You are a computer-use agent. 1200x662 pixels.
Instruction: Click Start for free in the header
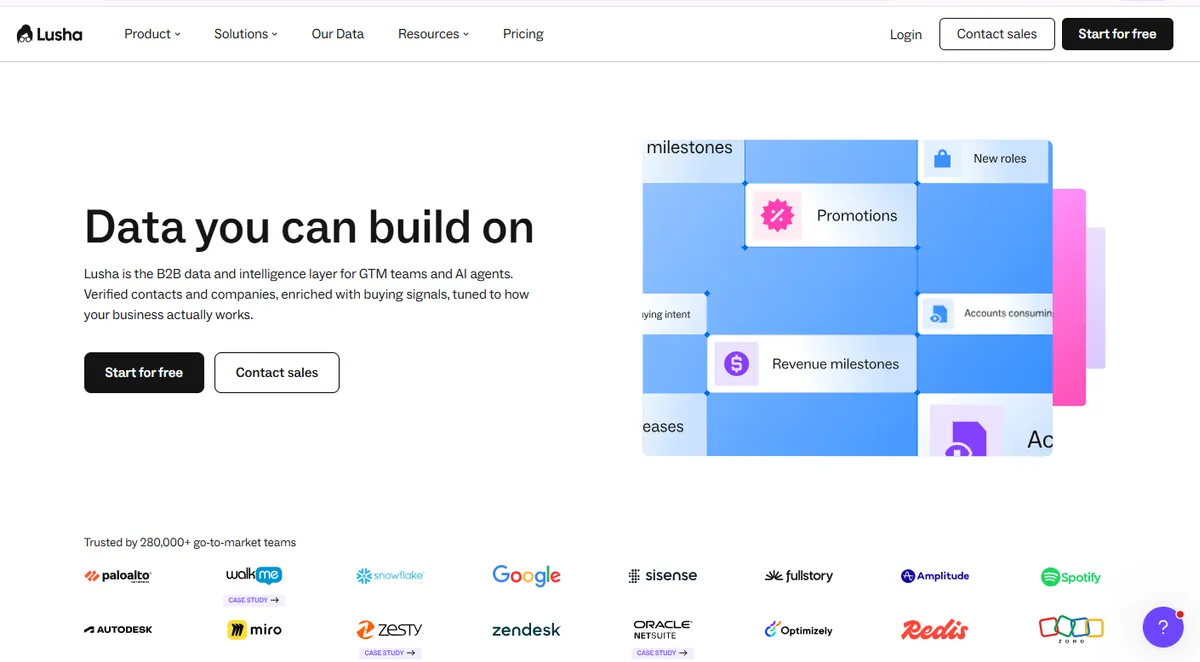pyautogui.click(x=1117, y=34)
